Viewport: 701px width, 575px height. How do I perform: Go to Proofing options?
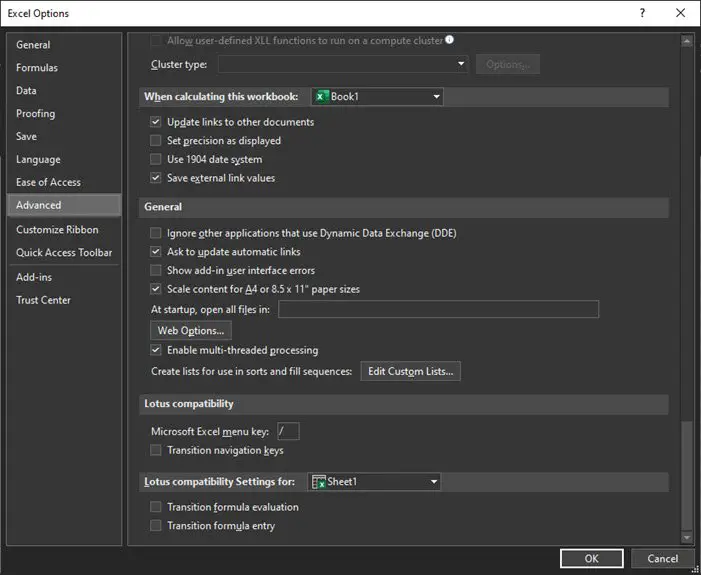coord(64,114)
